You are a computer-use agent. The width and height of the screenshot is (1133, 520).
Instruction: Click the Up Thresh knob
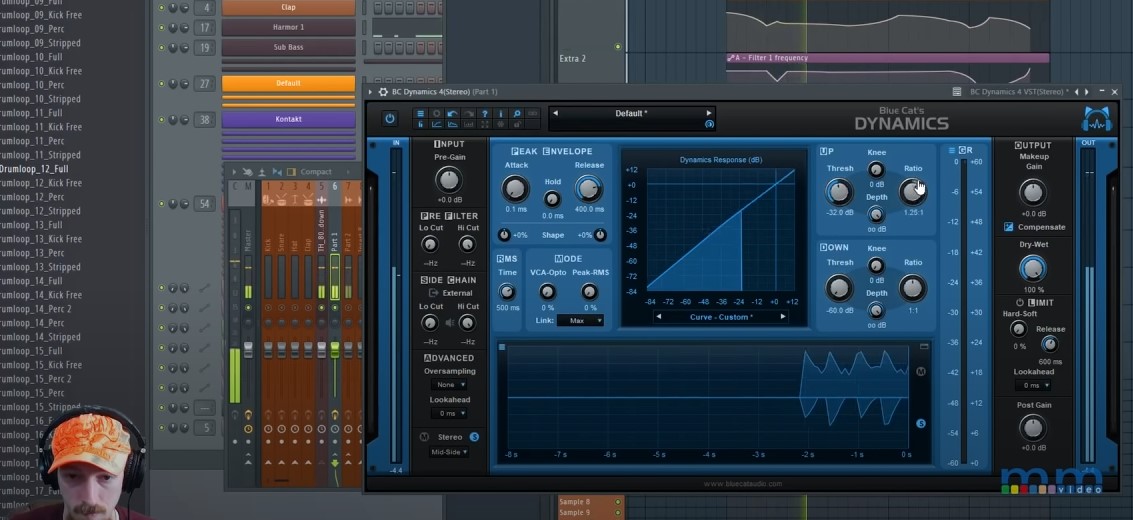click(x=839, y=192)
